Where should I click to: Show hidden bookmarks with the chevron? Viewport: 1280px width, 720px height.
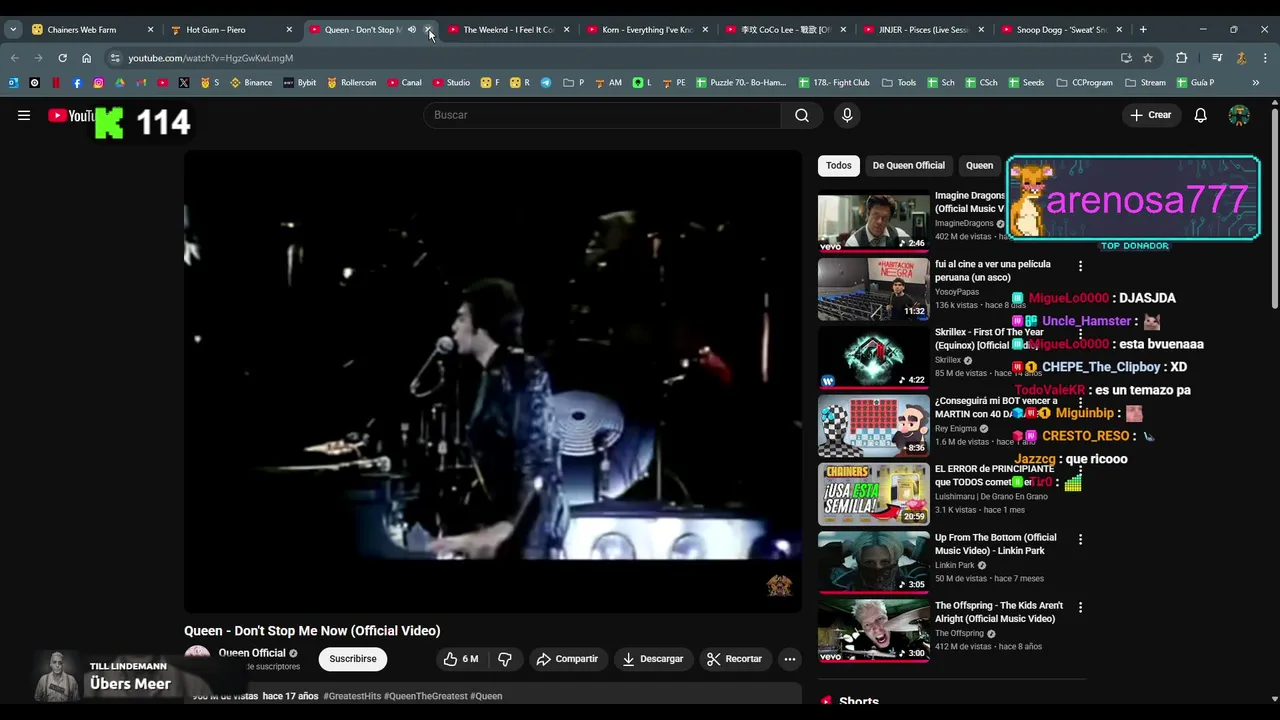coord(1255,83)
